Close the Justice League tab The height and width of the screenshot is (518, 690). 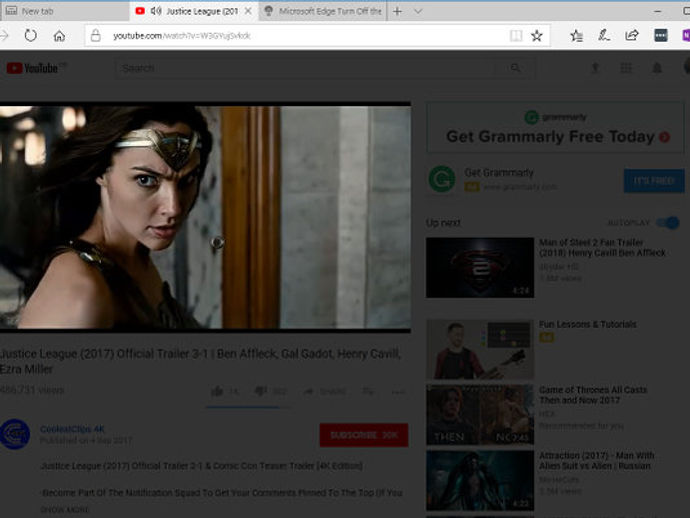click(x=248, y=11)
